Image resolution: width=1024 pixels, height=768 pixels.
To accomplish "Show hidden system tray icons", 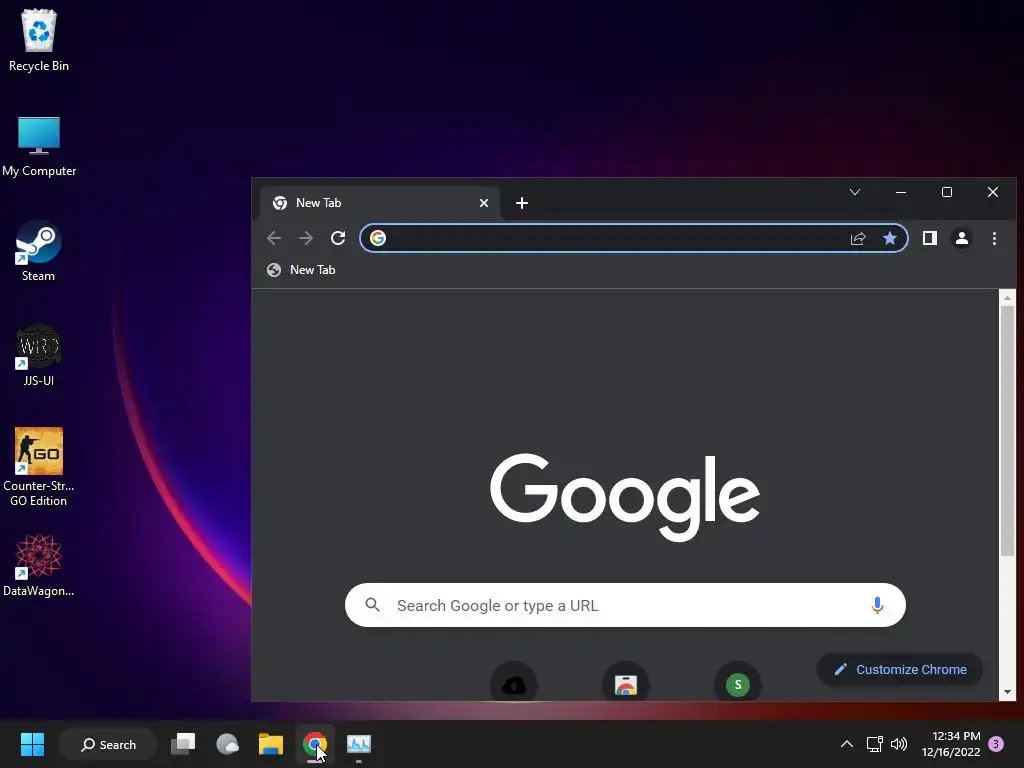I will click(x=846, y=744).
